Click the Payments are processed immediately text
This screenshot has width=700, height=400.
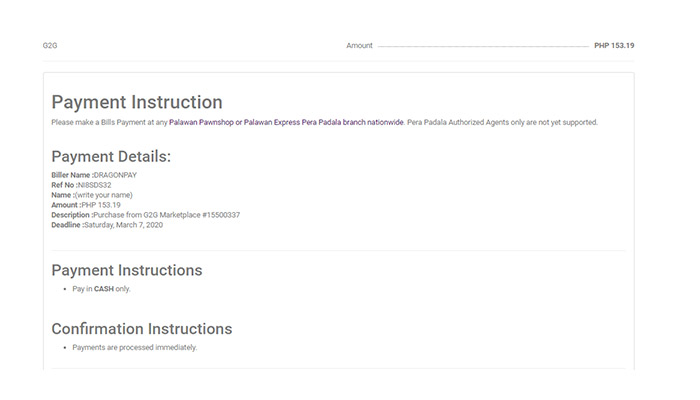(x=135, y=347)
